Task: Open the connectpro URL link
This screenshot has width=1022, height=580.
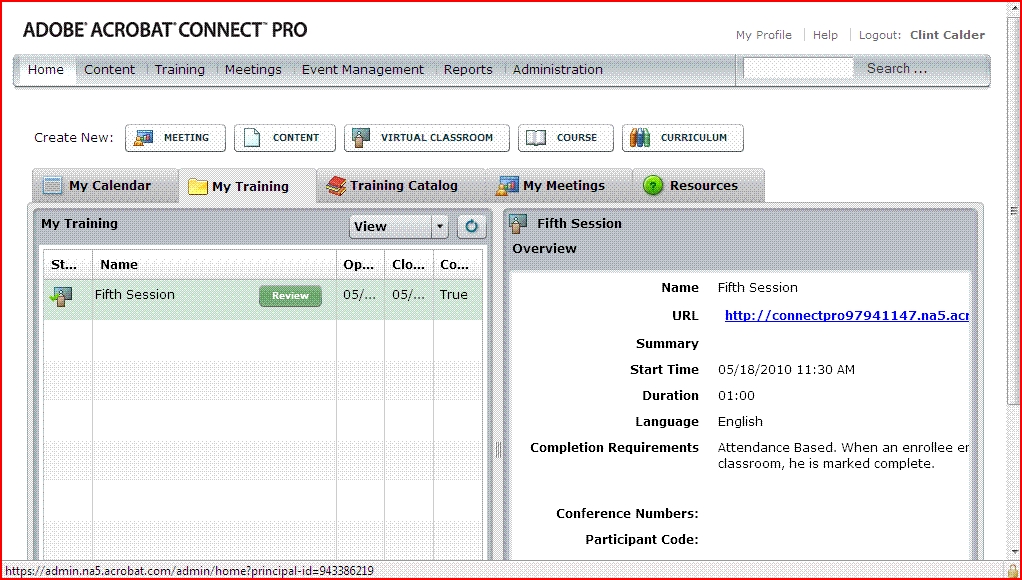Action: [847, 316]
